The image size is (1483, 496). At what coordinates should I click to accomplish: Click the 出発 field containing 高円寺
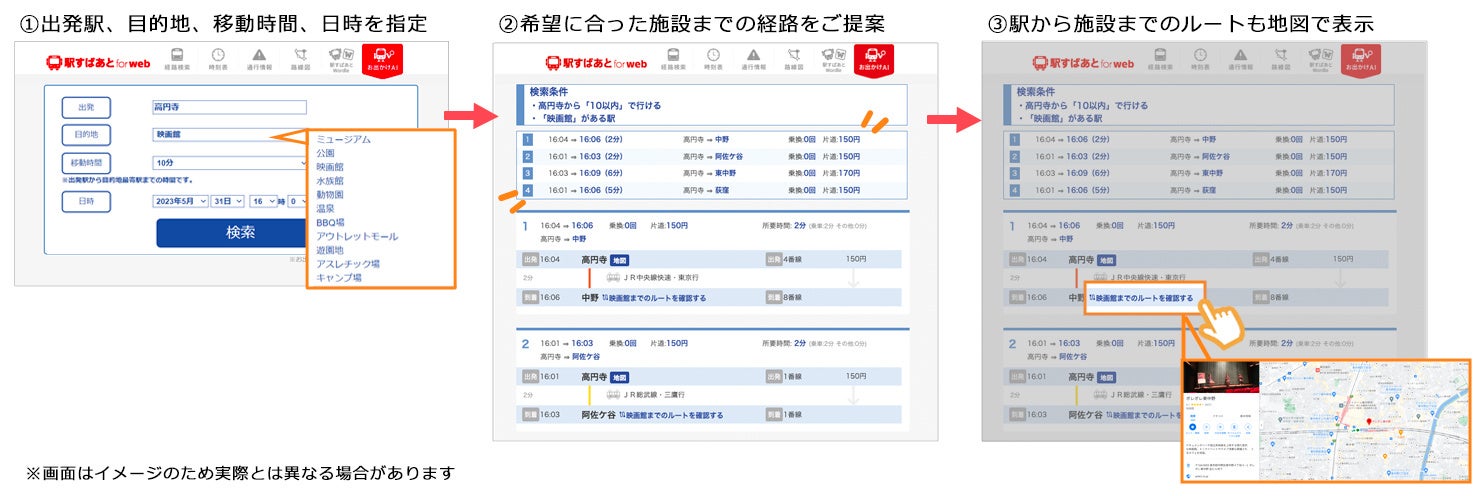point(229,107)
